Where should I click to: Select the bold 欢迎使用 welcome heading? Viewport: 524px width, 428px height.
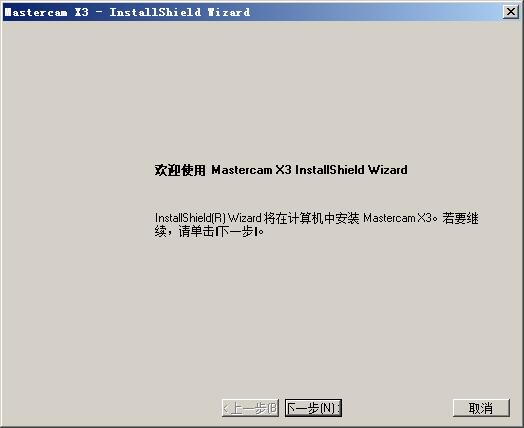(x=180, y=170)
